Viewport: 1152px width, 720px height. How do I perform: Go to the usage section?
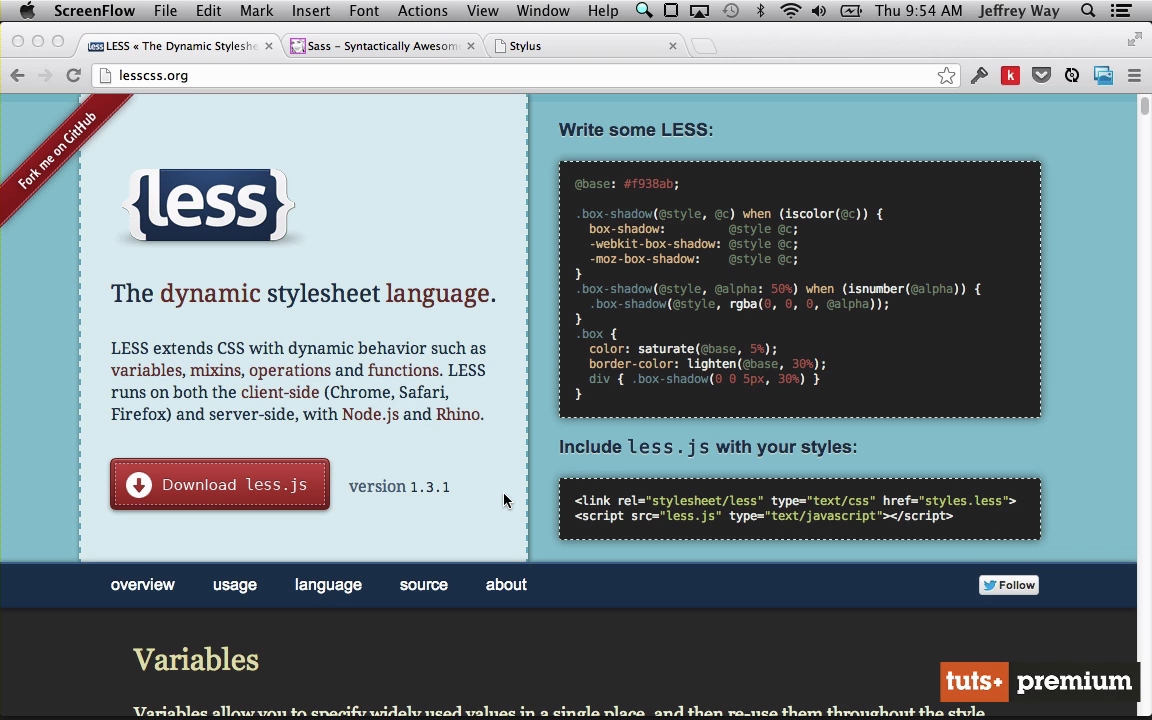coord(234,585)
